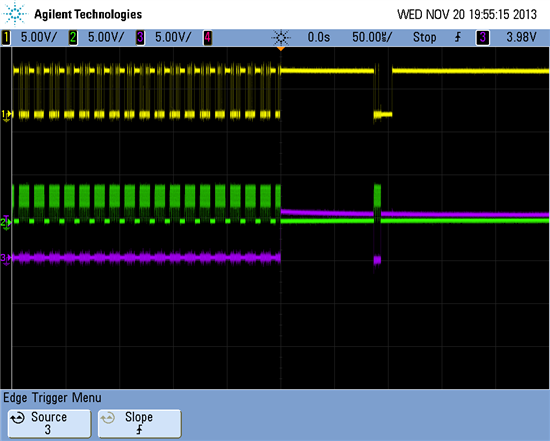Click the 3.98V trigger level readout
550x441 pixels.
[521, 37]
